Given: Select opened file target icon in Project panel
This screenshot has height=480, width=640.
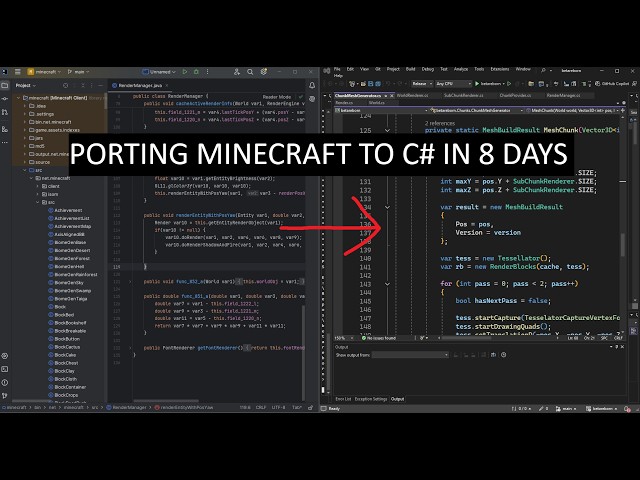Looking at the screenshot, I should (x=66, y=85).
